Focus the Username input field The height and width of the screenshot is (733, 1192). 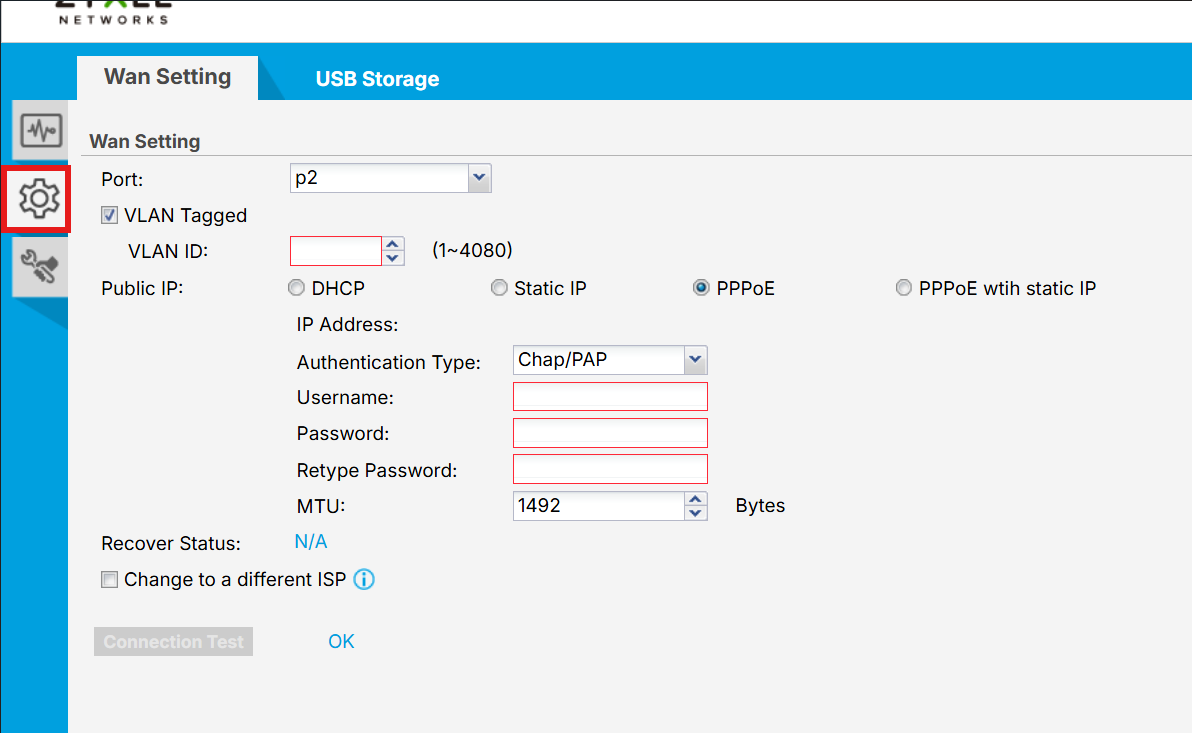click(x=610, y=397)
